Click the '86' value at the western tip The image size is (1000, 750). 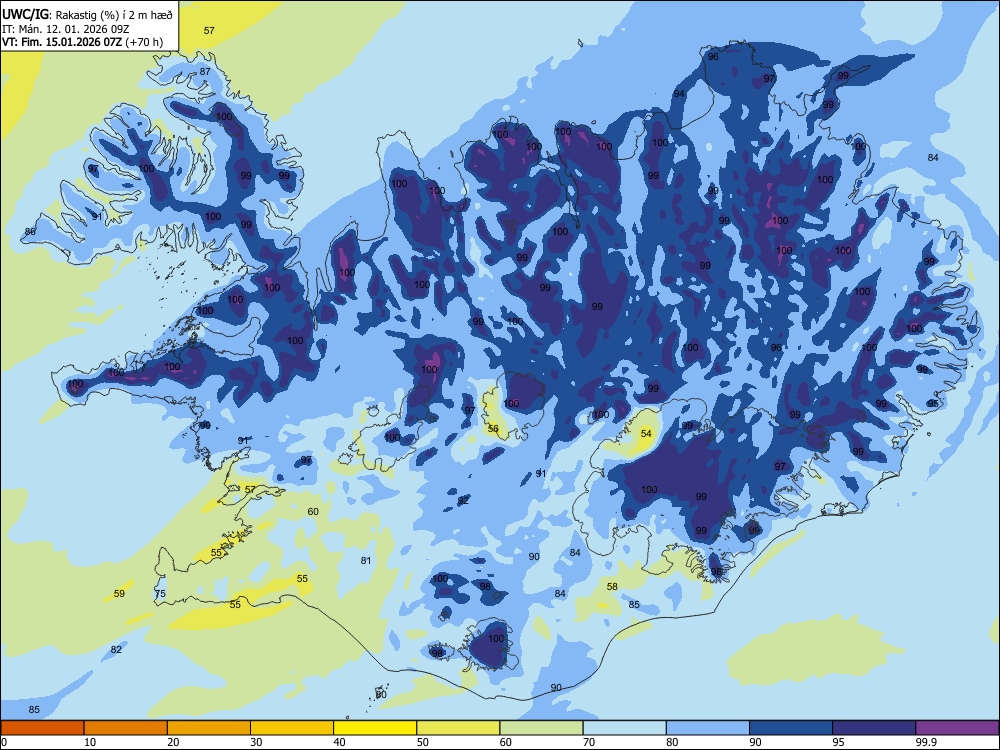coord(30,232)
